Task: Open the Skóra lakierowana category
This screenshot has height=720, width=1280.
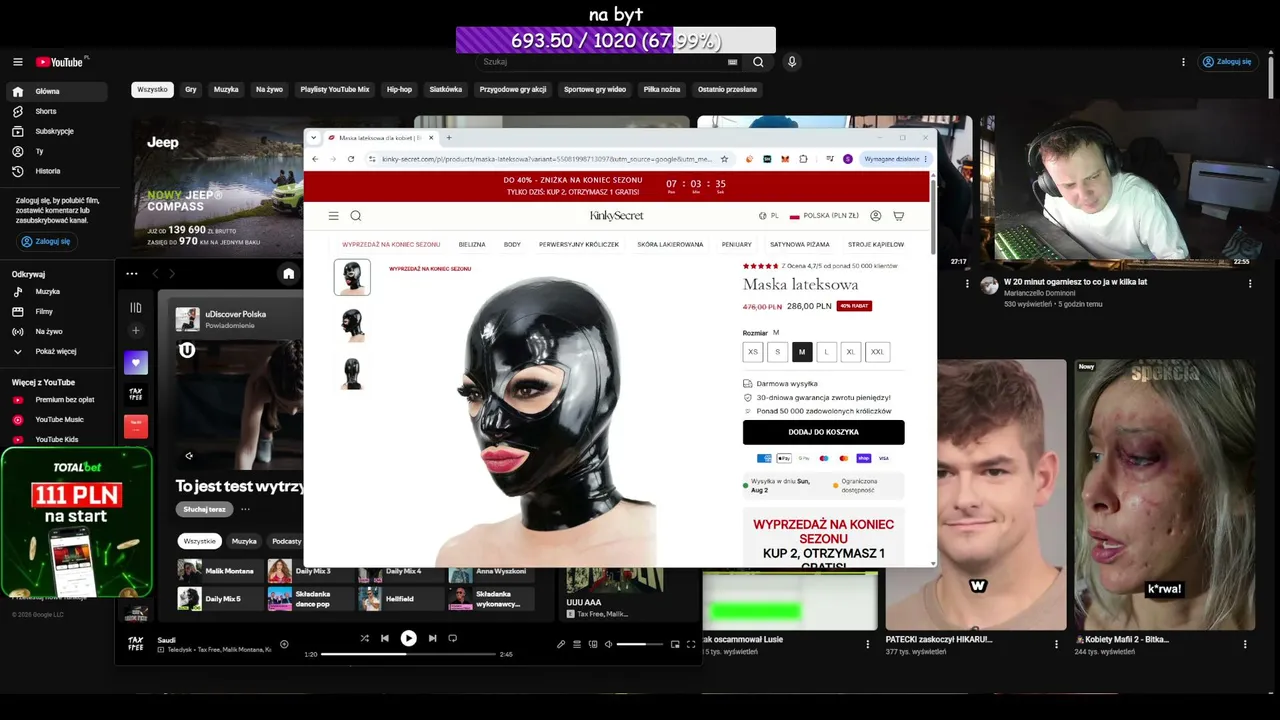Action: 670,245
